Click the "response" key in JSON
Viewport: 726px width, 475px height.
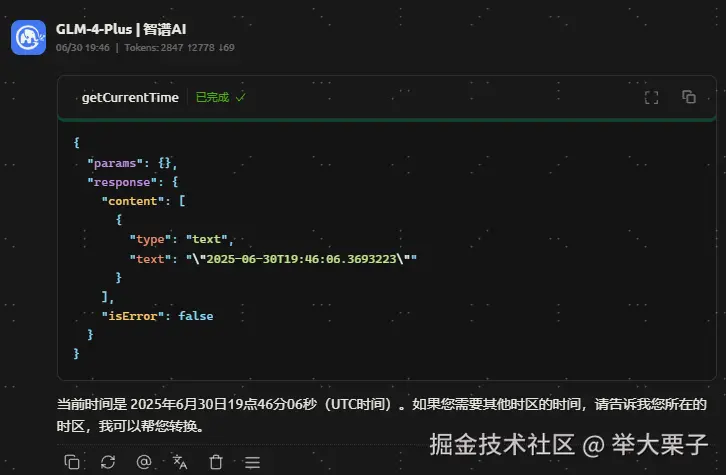pos(122,182)
